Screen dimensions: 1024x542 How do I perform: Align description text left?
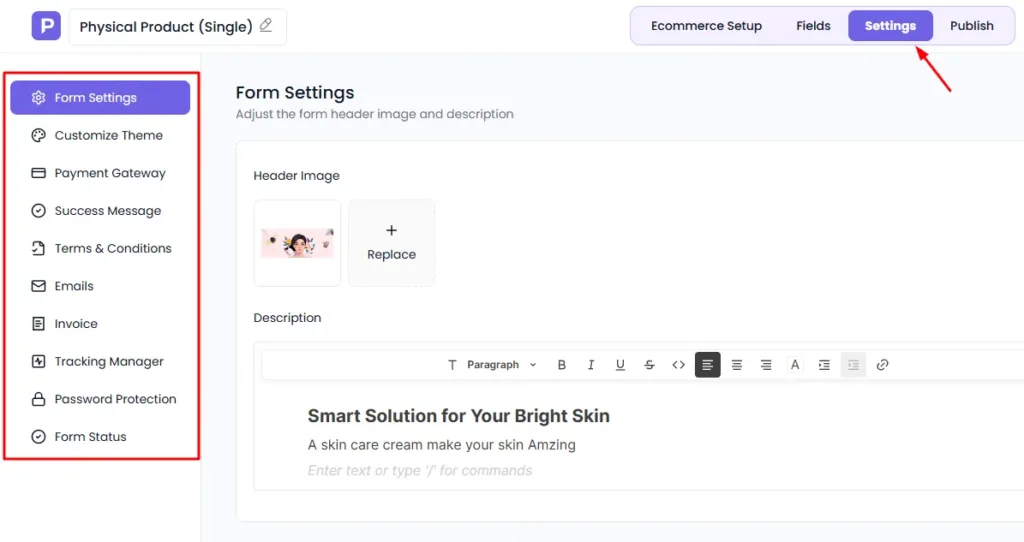[707, 365]
